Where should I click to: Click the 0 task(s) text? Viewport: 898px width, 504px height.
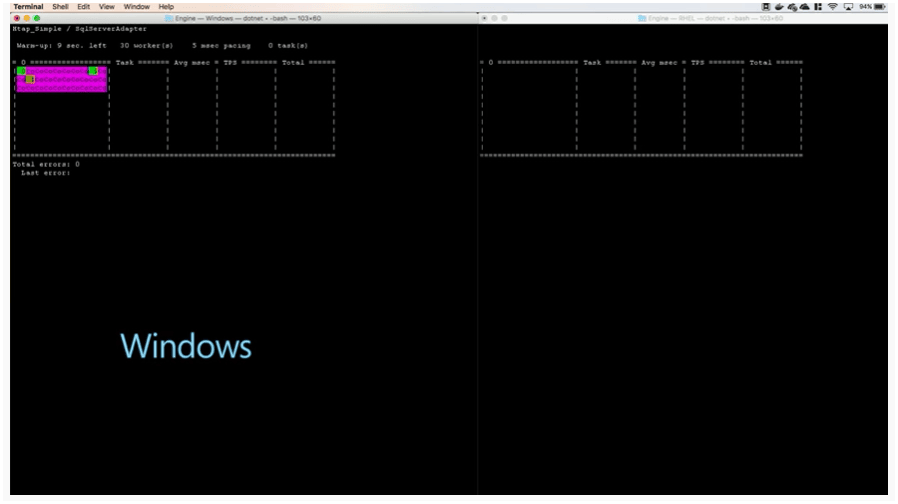pyautogui.click(x=288, y=46)
